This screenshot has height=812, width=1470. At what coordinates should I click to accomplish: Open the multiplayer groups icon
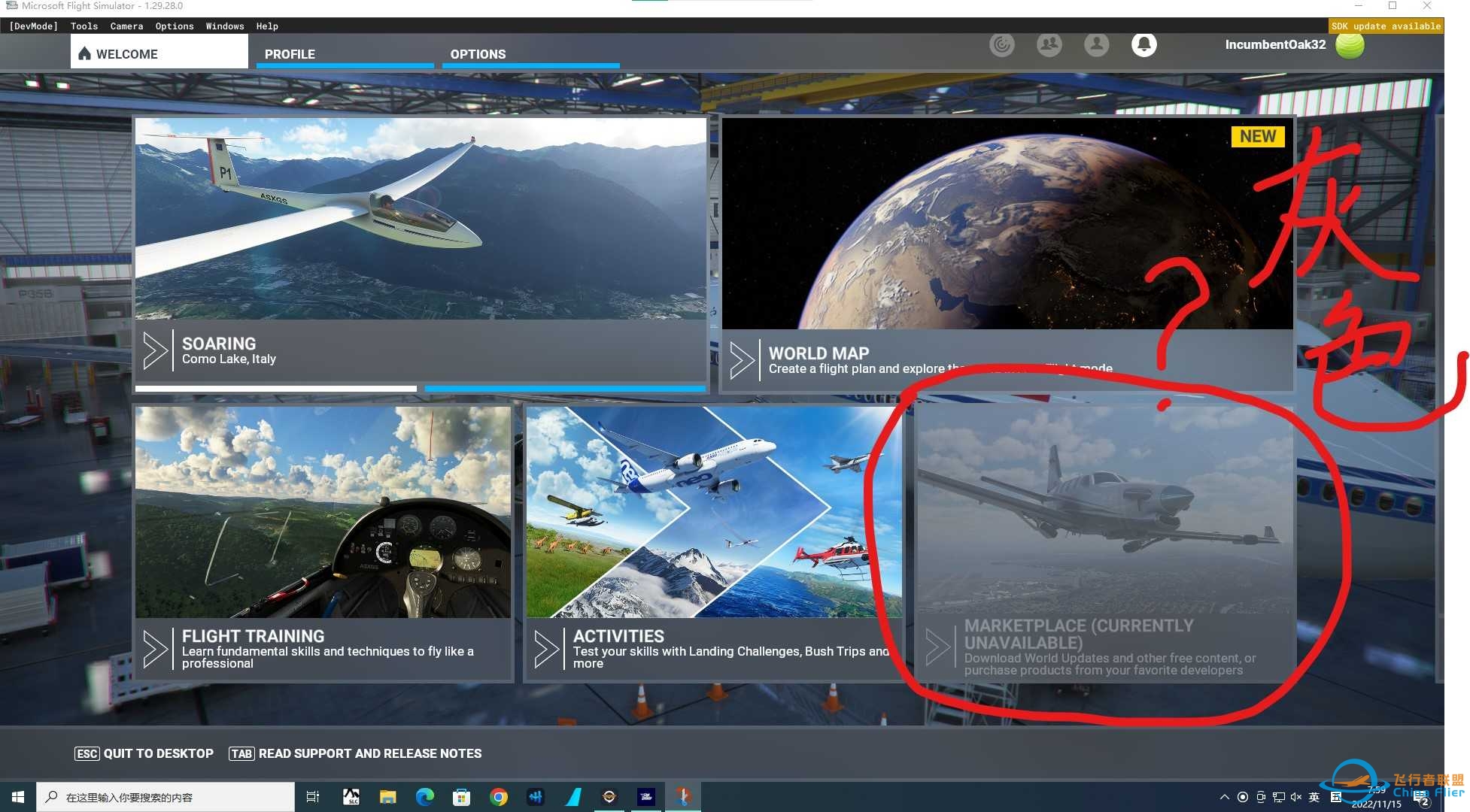[x=1049, y=45]
